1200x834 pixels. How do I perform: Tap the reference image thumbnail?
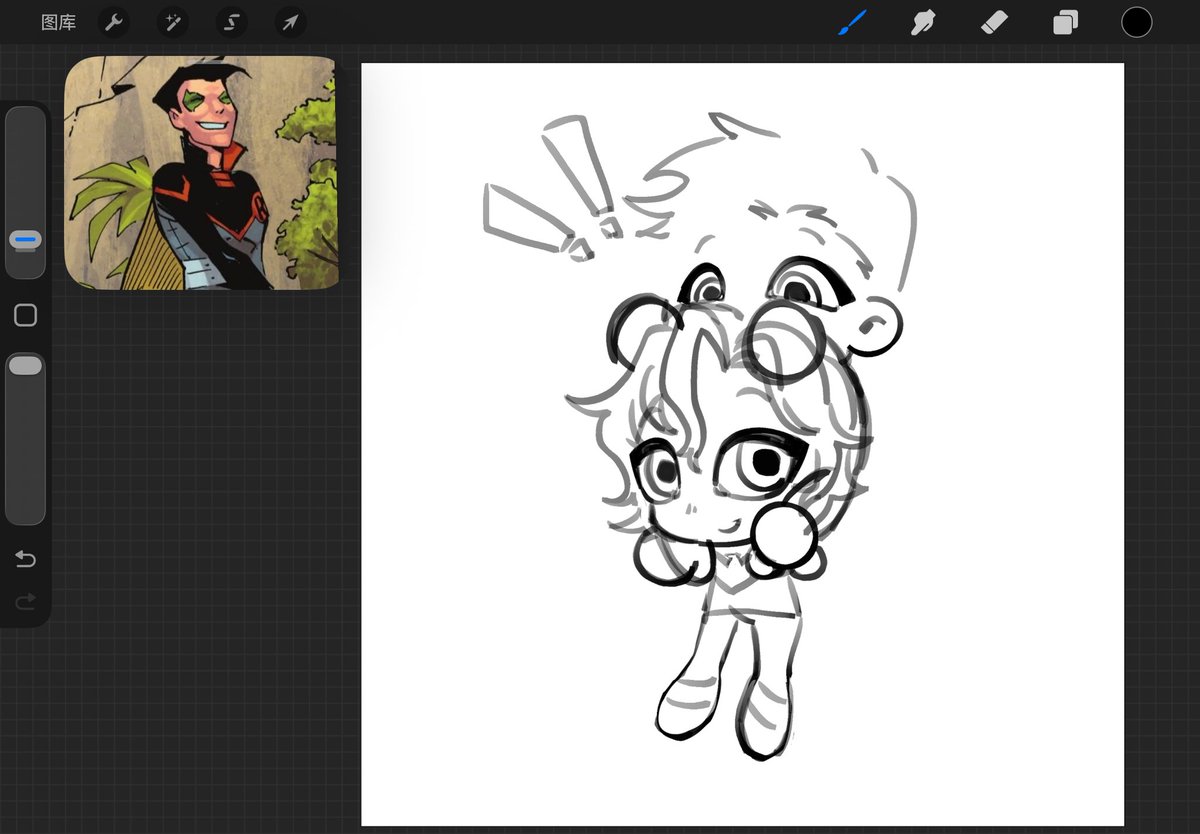pyautogui.click(x=201, y=173)
